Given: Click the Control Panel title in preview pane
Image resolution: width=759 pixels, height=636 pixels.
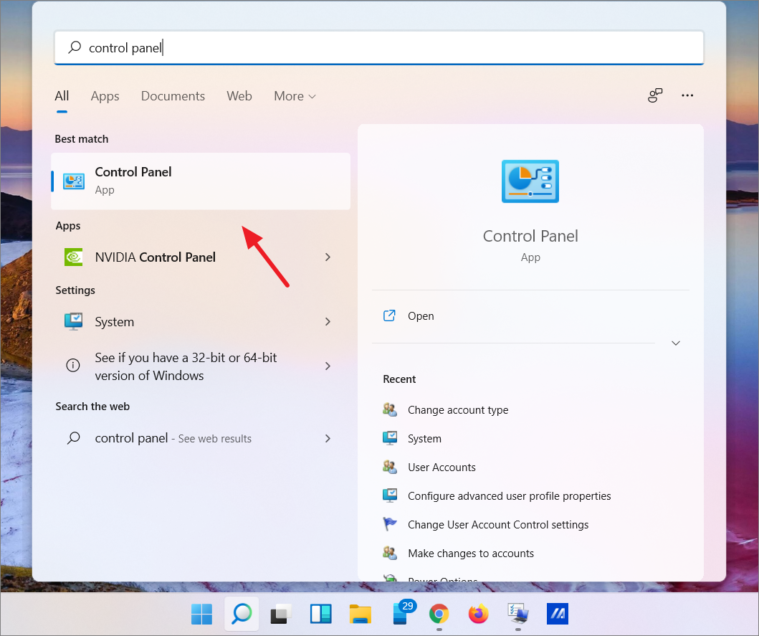Looking at the screenshot, I should pos(530,236).
